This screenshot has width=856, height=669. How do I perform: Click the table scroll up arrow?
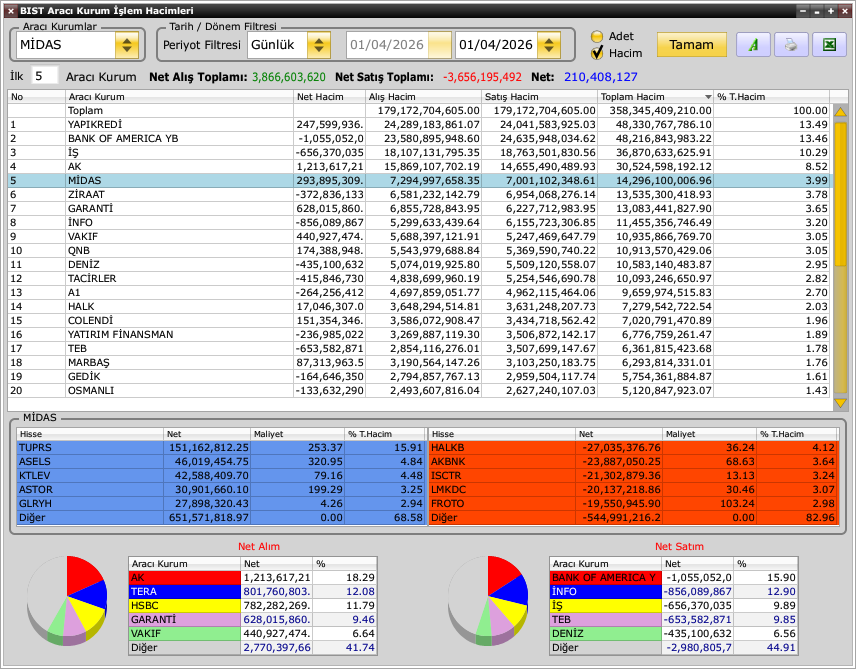(x=840, y=111)
